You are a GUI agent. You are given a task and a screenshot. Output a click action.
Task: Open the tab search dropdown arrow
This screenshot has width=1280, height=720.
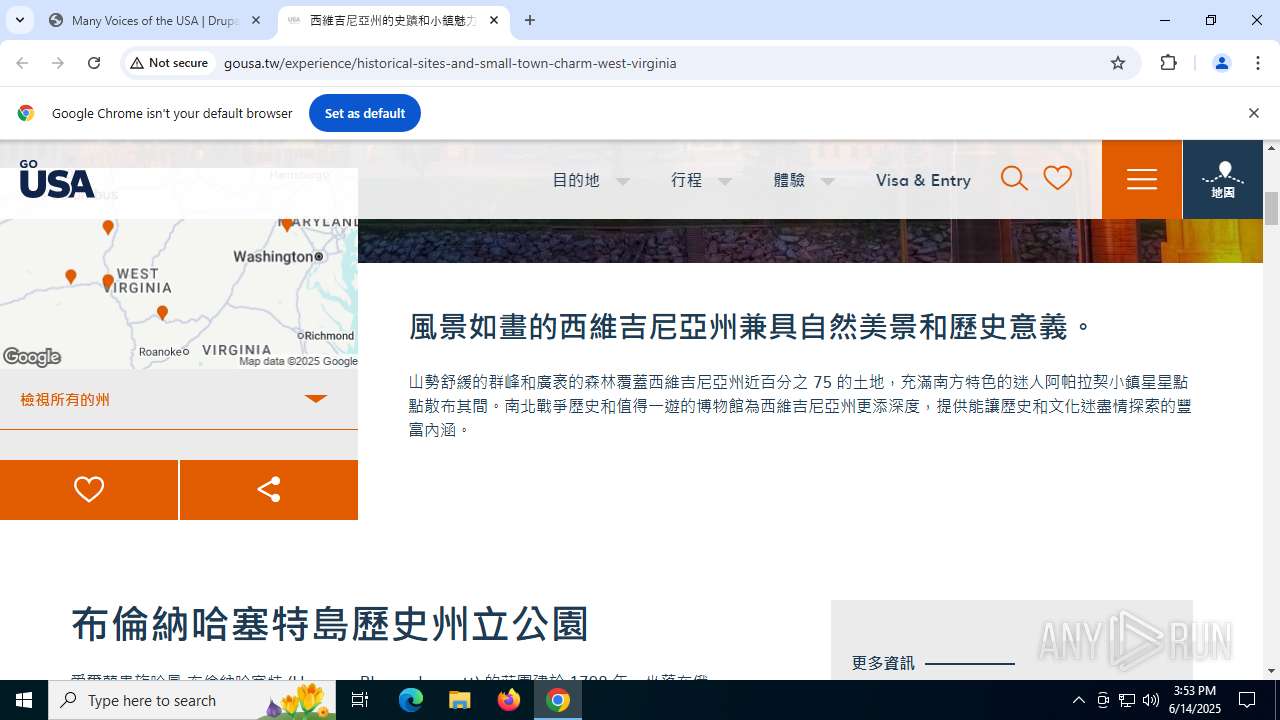coord(19,20)
